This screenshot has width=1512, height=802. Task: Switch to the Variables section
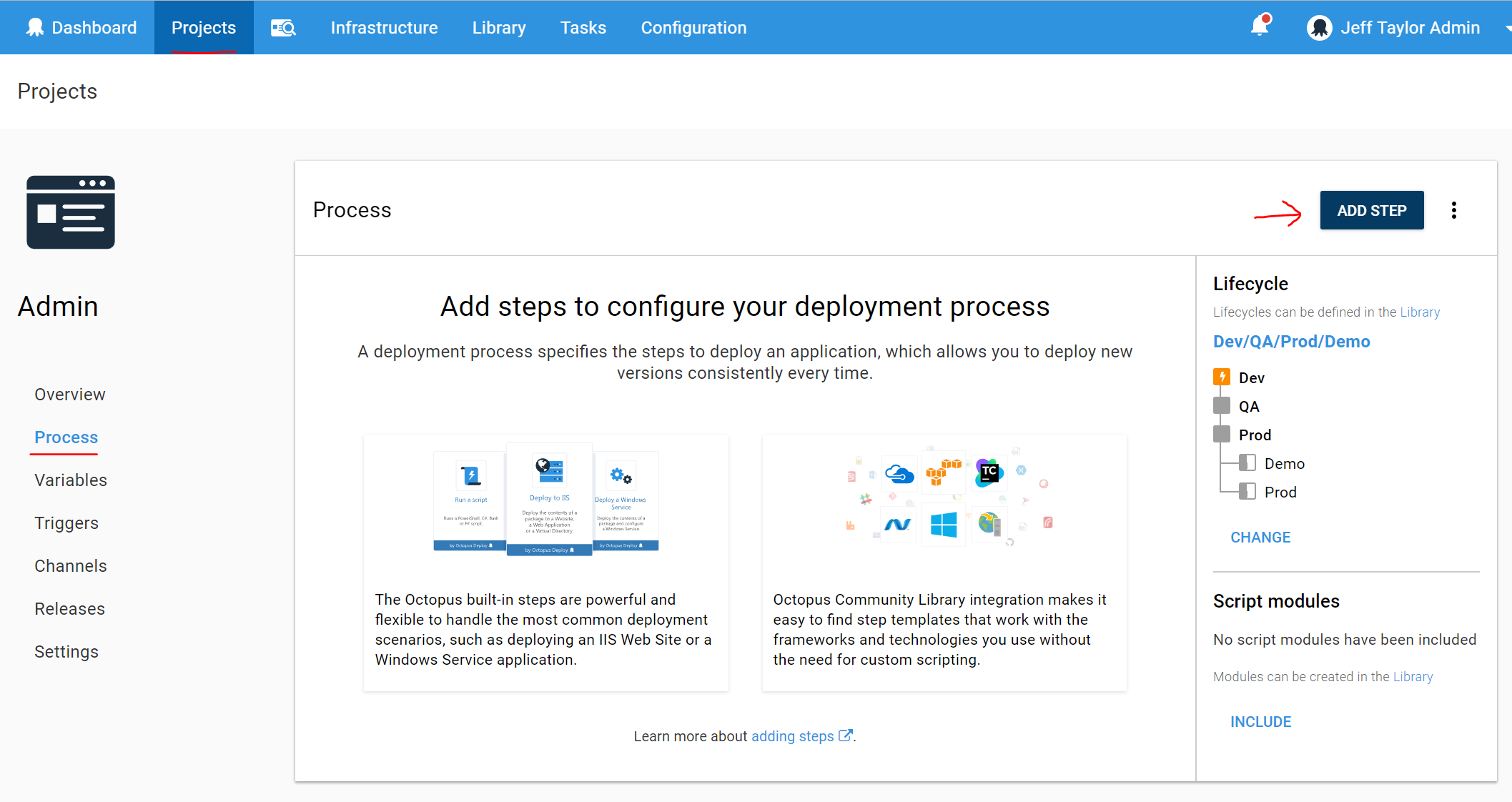click(71, 480)
